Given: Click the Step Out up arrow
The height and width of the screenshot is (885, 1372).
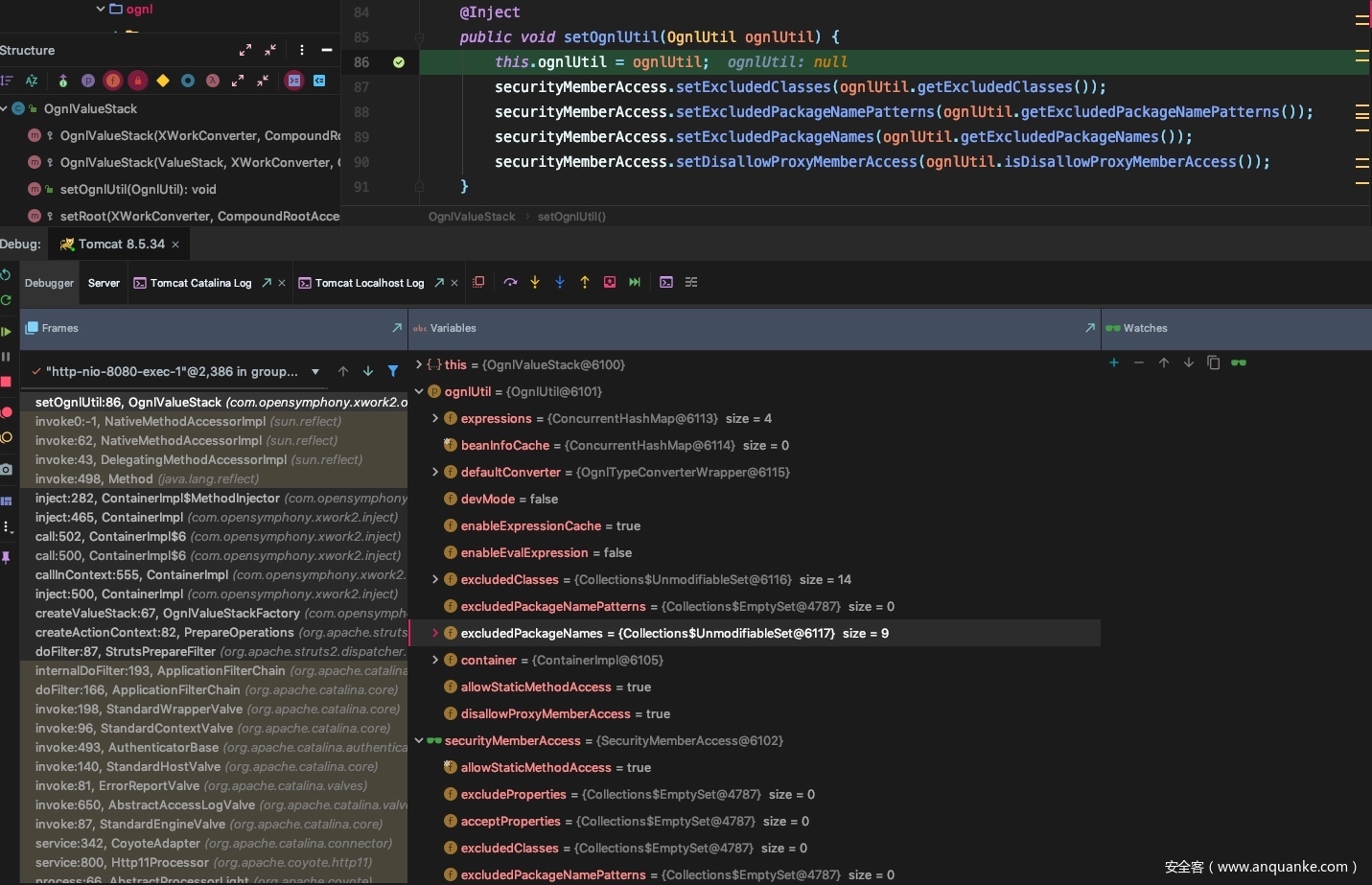Looking at the screenshot, I should (585, 282).
